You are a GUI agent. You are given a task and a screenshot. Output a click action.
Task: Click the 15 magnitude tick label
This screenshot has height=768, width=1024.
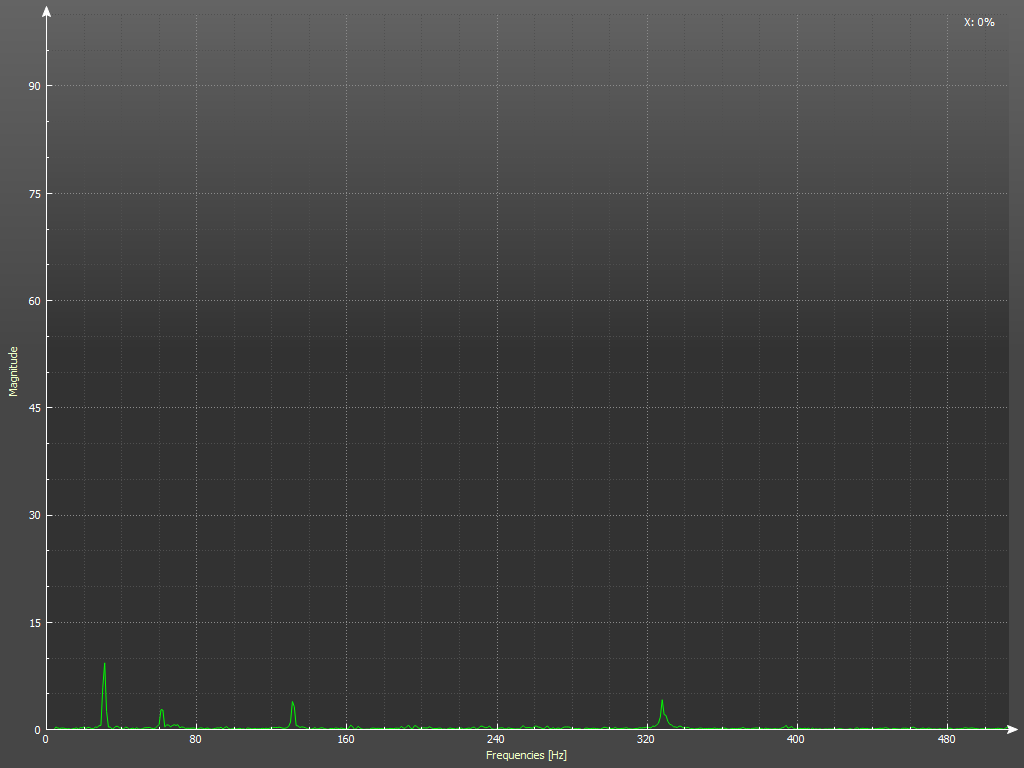[34, 623]
